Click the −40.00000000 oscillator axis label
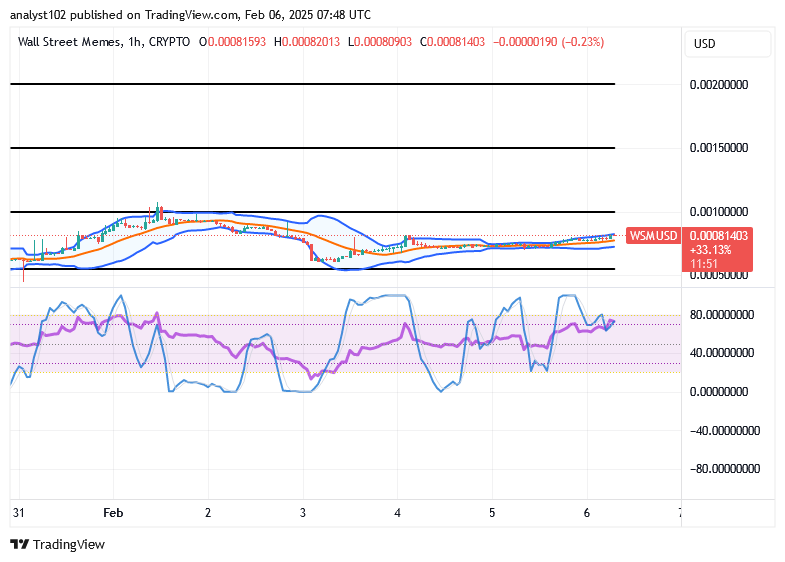 (x=725, y=430)
